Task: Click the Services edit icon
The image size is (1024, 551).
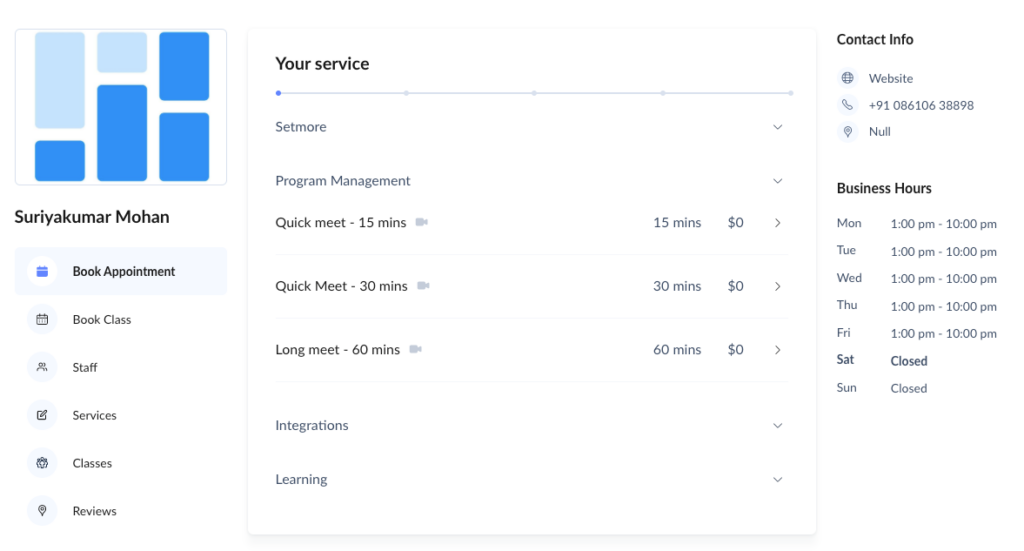Action: tap(42, 415)
